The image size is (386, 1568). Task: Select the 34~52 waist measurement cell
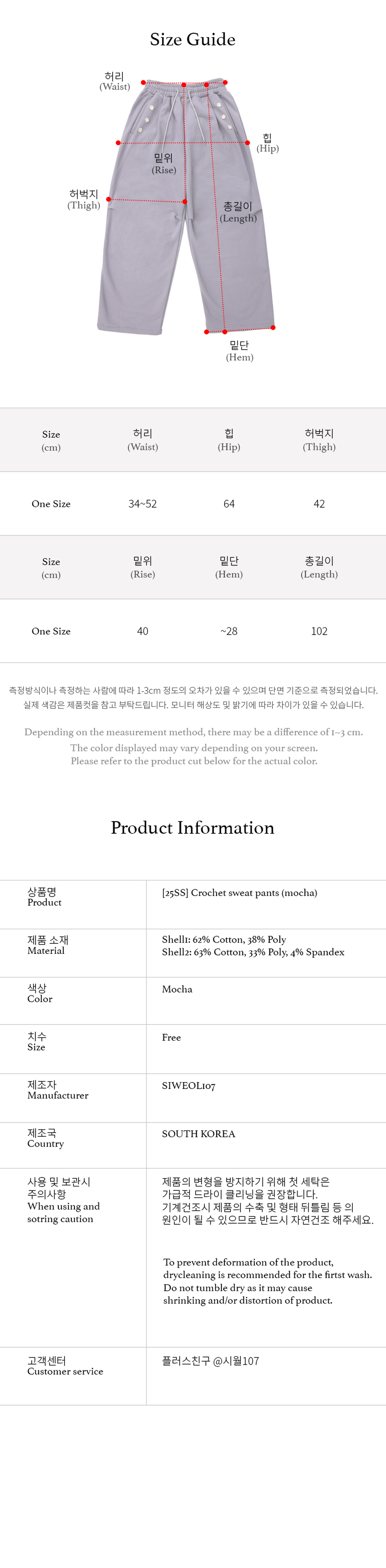tap(142, 504)
